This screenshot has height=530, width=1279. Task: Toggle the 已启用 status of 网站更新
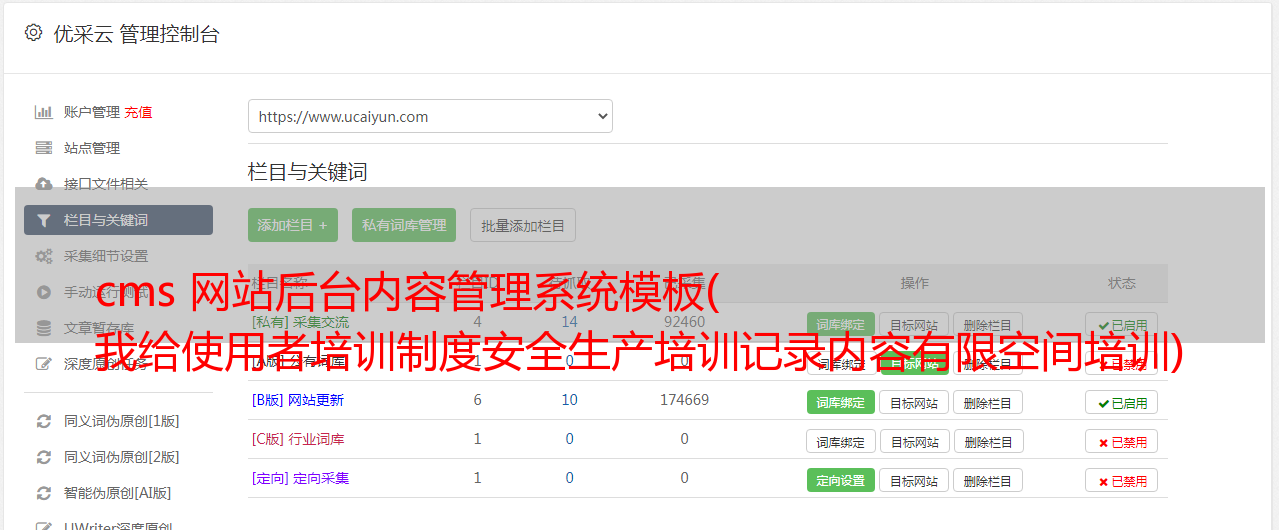1122,402
